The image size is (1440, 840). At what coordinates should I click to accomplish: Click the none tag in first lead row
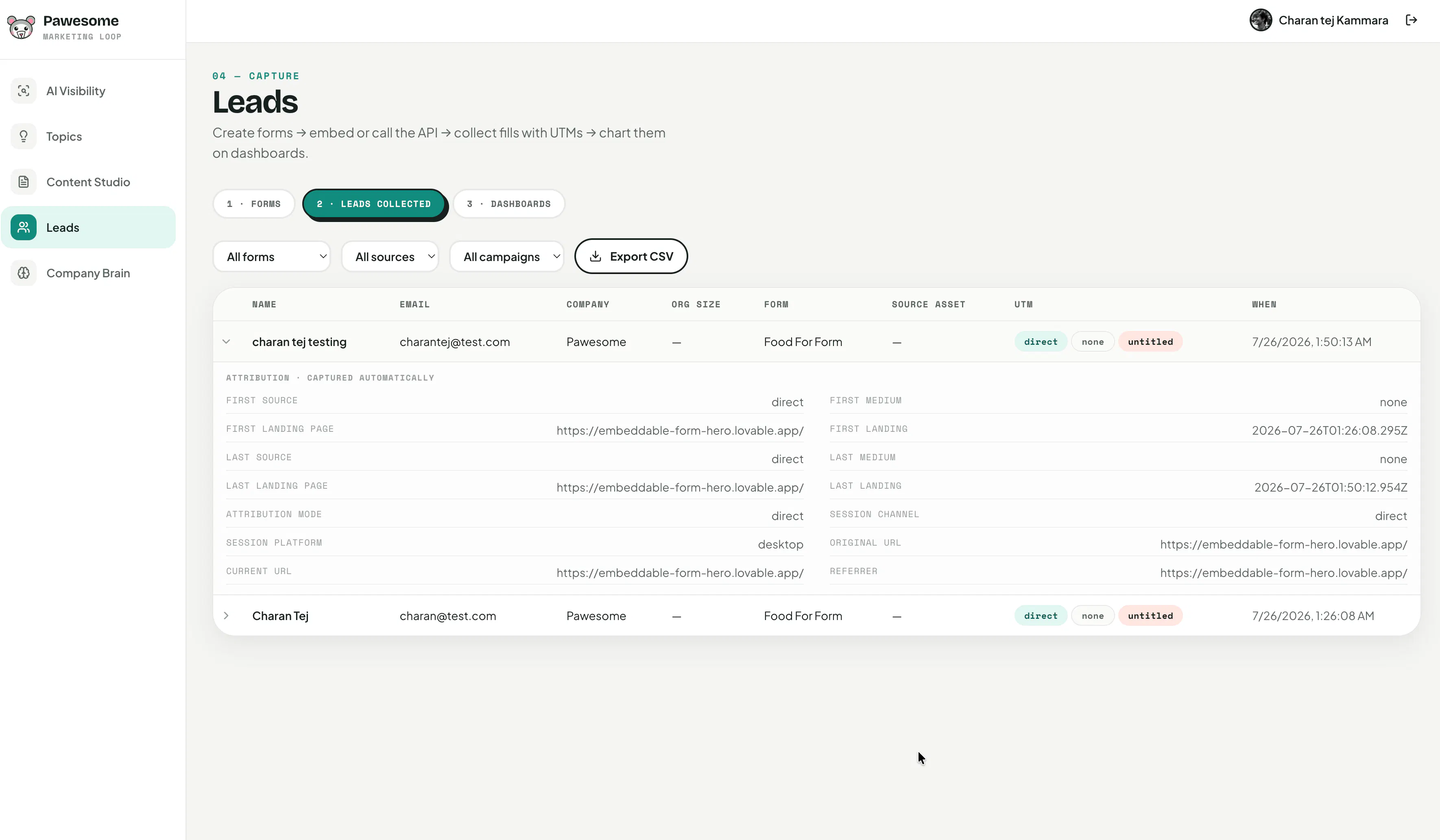1092,342
